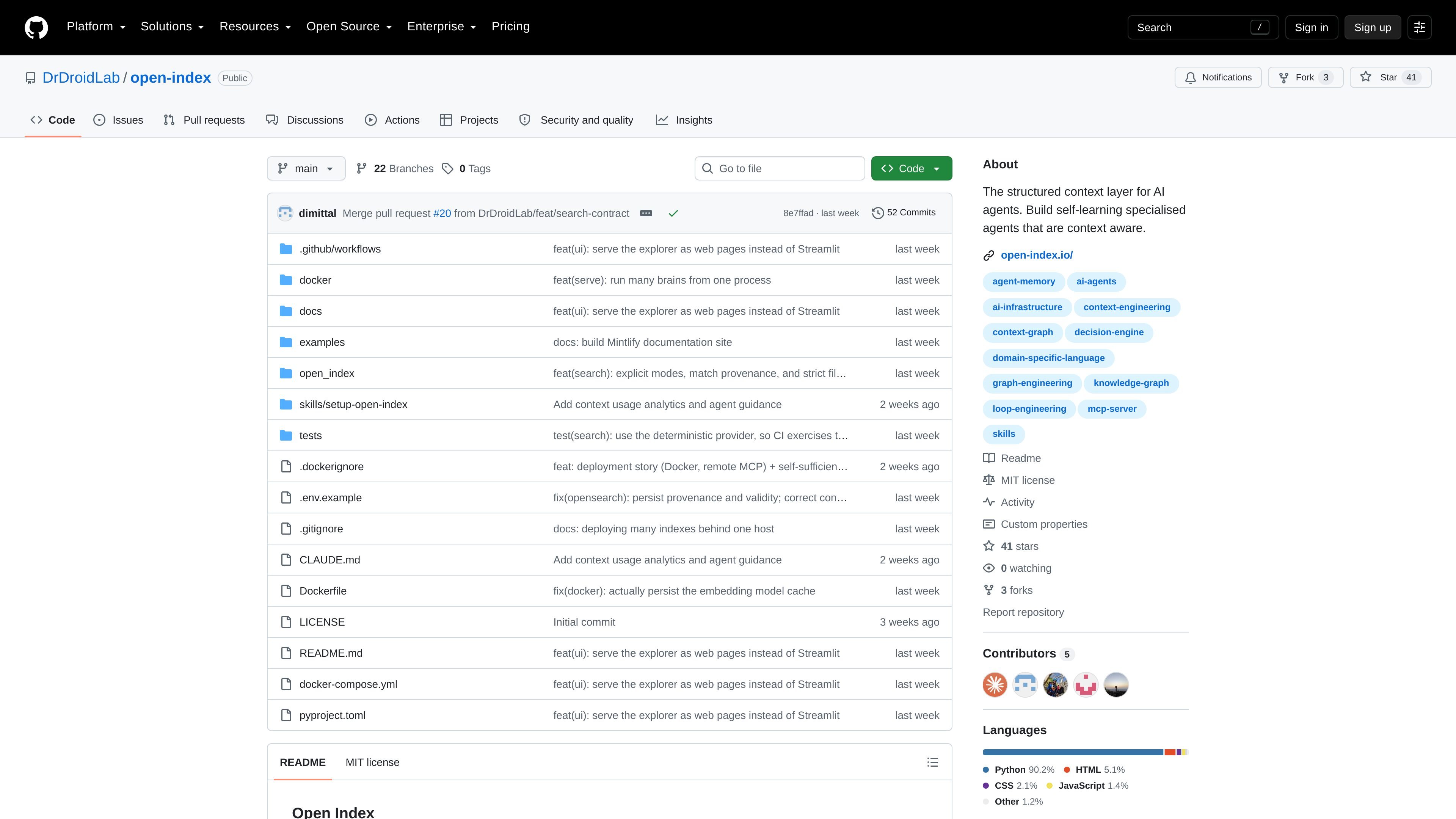Click the .github/workflows folder icon
This screenshot has height=819, width=1456.
[286, 249]
